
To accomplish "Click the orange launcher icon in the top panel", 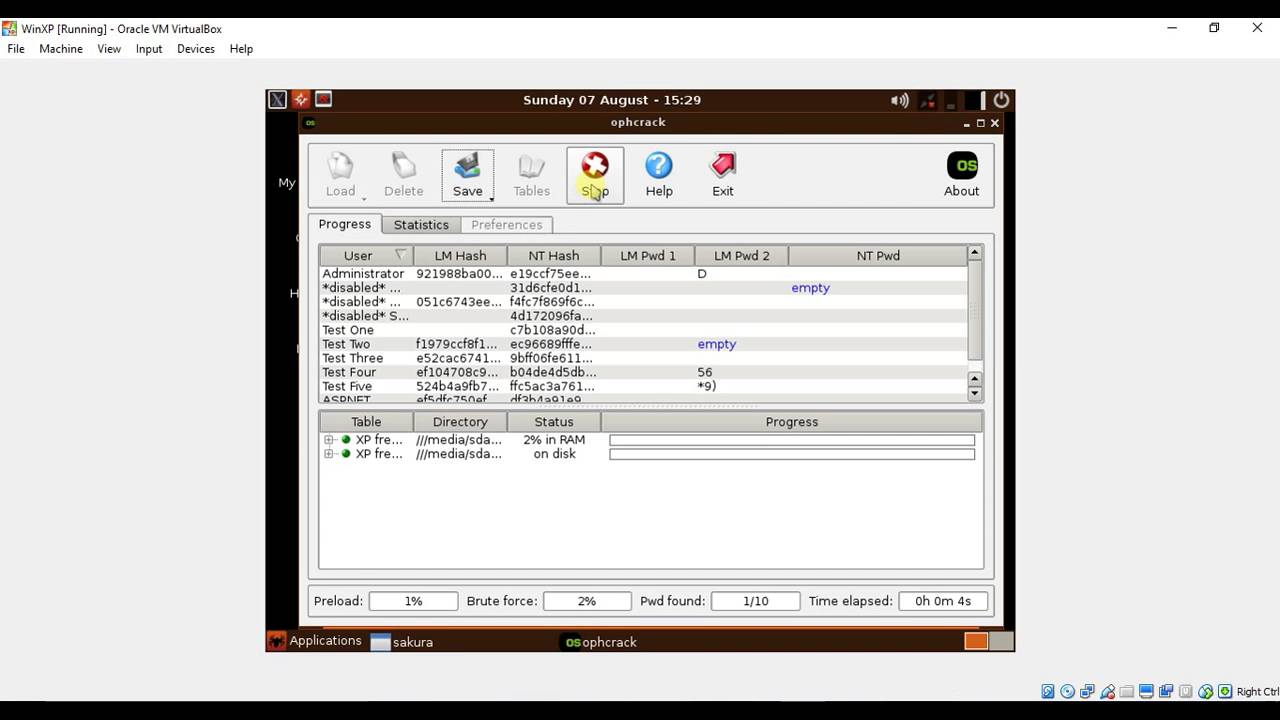I will click(300, 99).
